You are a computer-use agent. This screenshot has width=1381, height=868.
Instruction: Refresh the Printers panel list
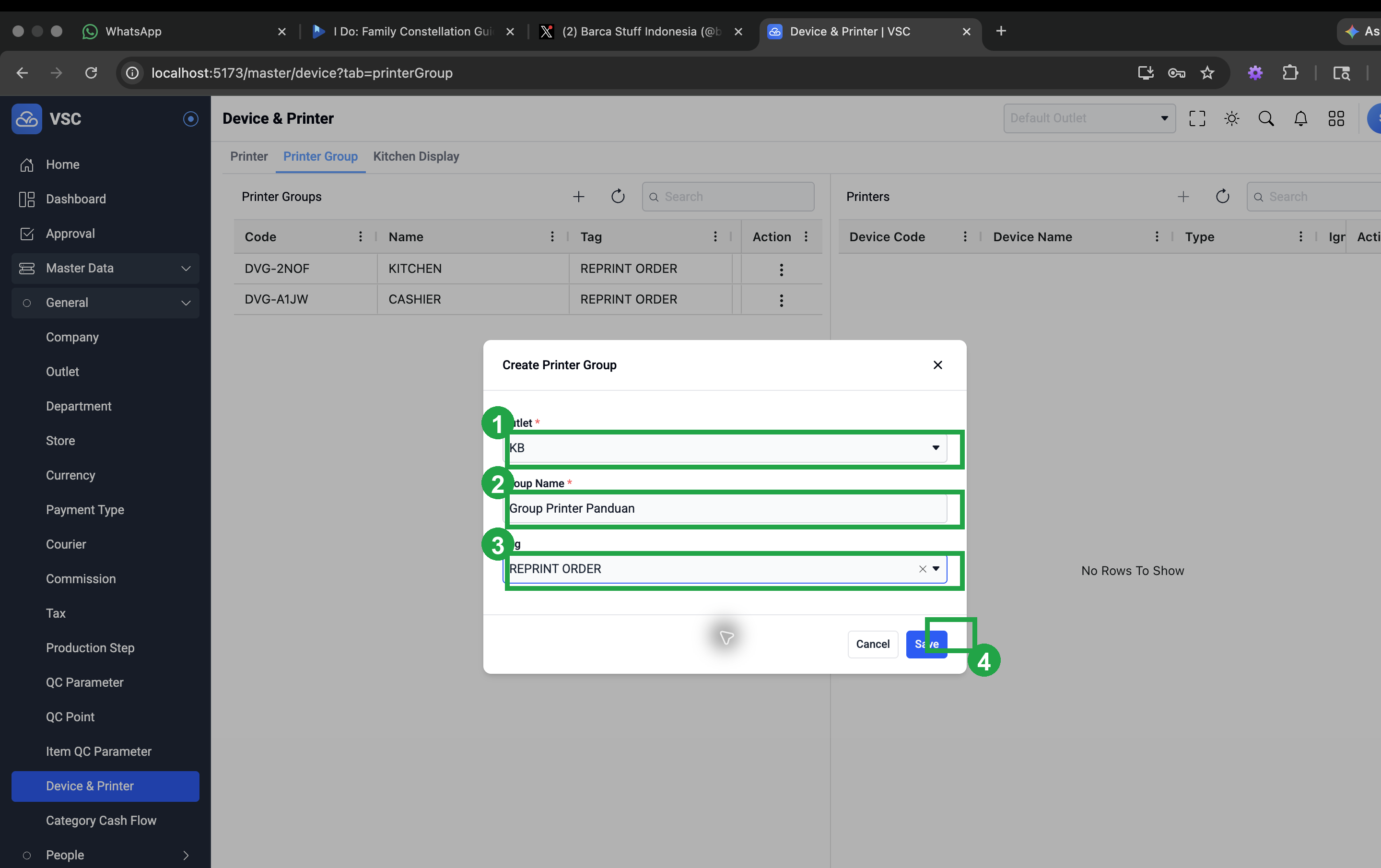1222,197
